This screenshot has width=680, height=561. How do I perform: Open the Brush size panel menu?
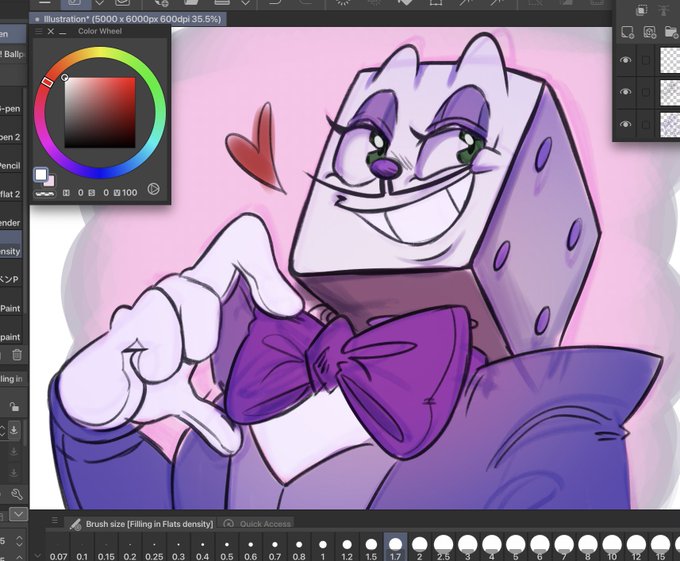(x=54, y=520)
